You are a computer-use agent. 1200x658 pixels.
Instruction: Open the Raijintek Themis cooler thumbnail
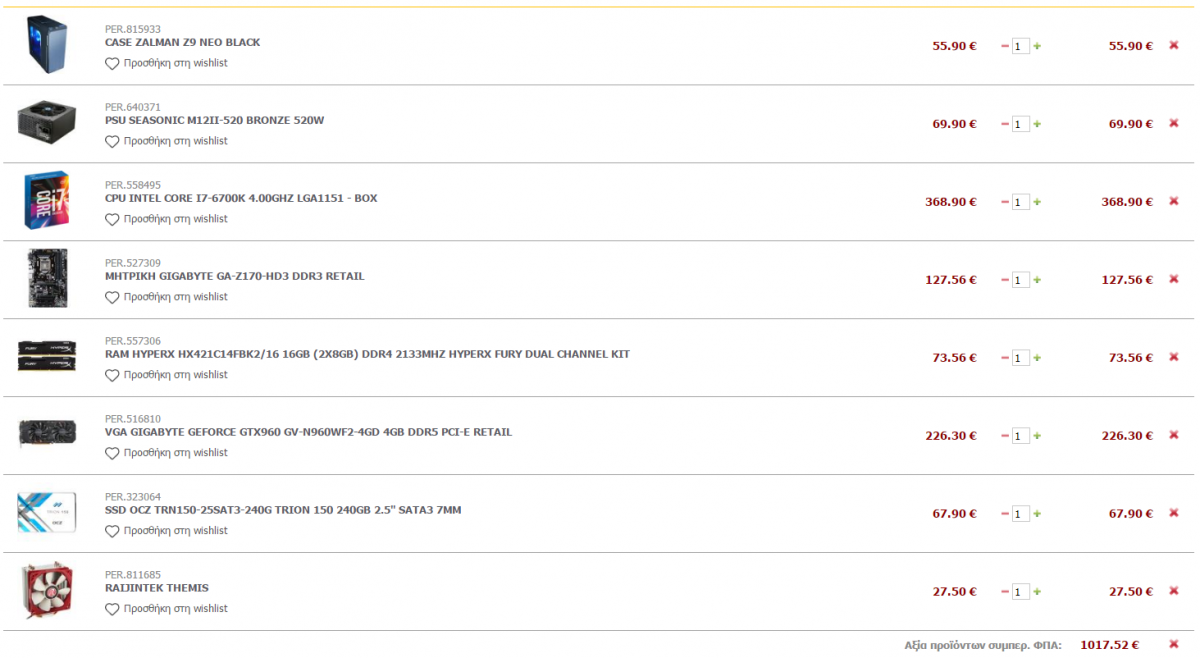coord(47,590)
